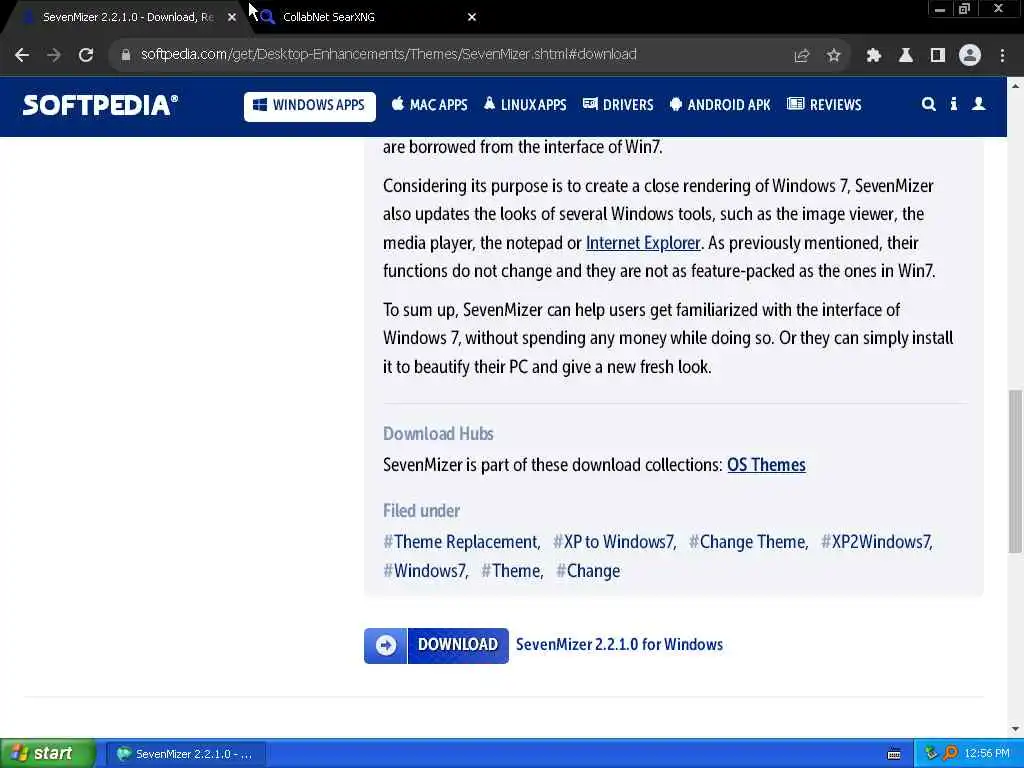Screen dimensions: 1024x768
Task: Open the Drivers section
Action: (618, 105)
